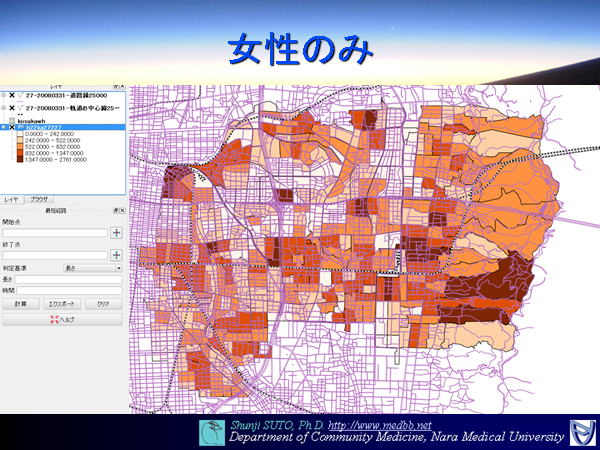
Task: Click legend text 522.0000 - 832.0000
Action: (x=52, y=147)
